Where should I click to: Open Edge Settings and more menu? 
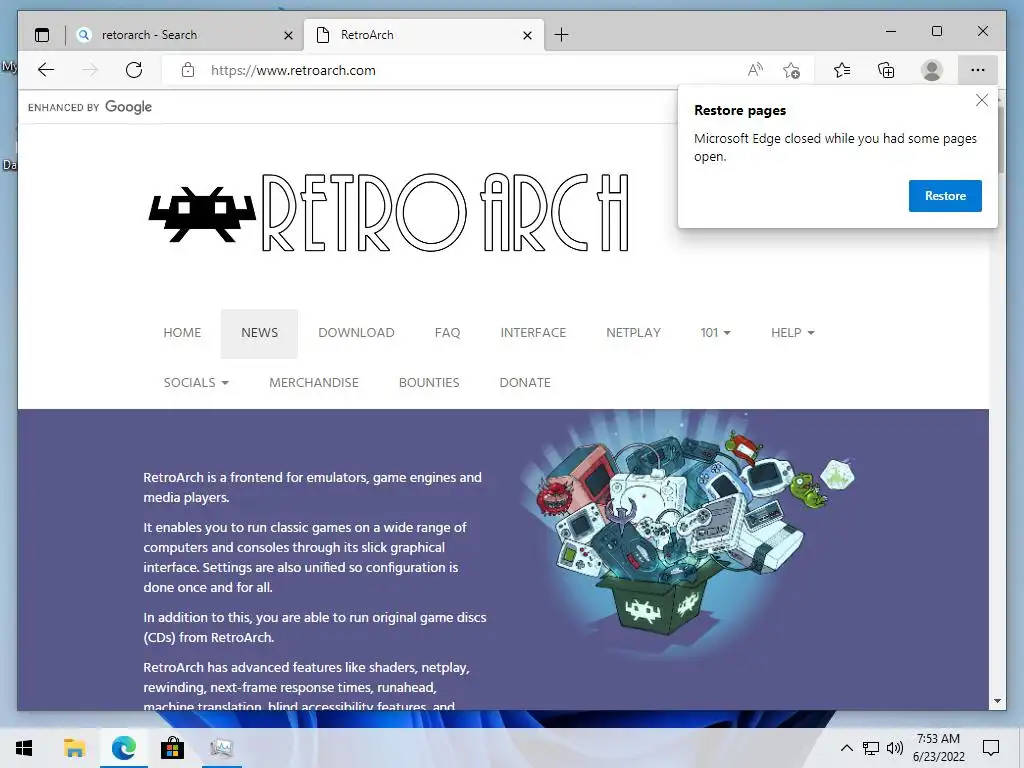[978, 70]
